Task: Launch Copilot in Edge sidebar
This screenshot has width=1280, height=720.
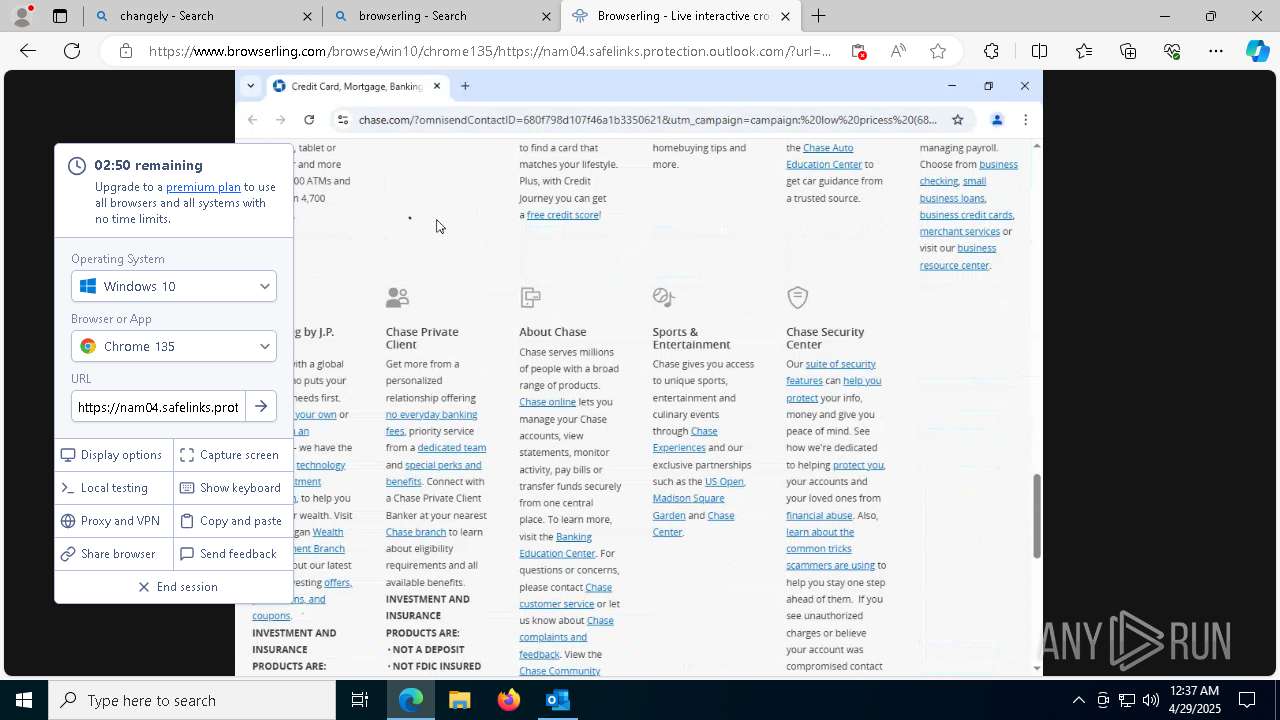Action: pos(1257,51)
